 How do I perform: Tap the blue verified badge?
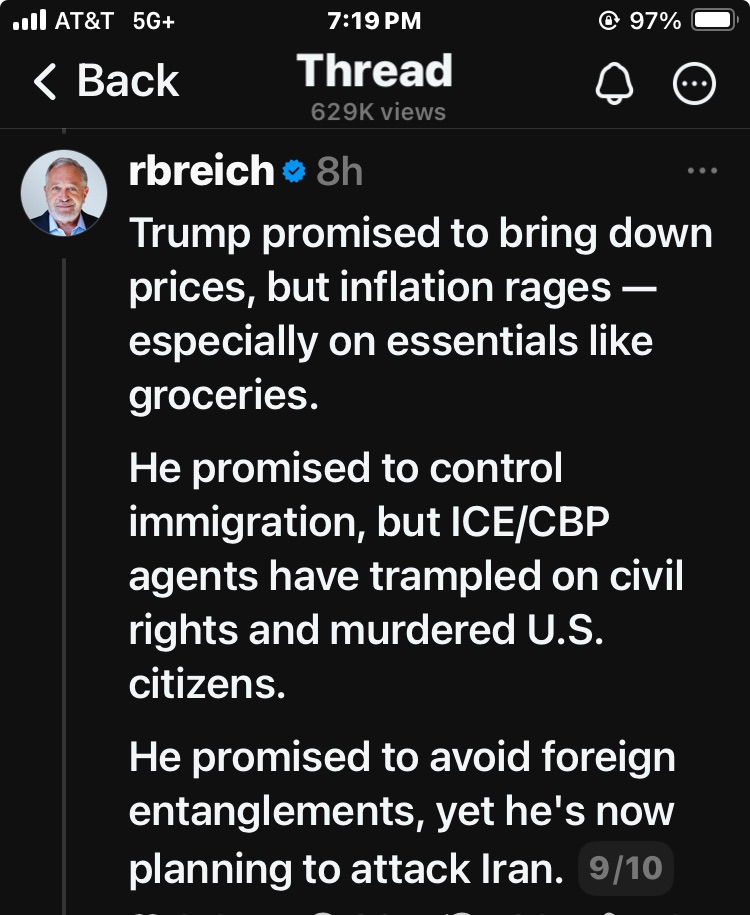294,173
